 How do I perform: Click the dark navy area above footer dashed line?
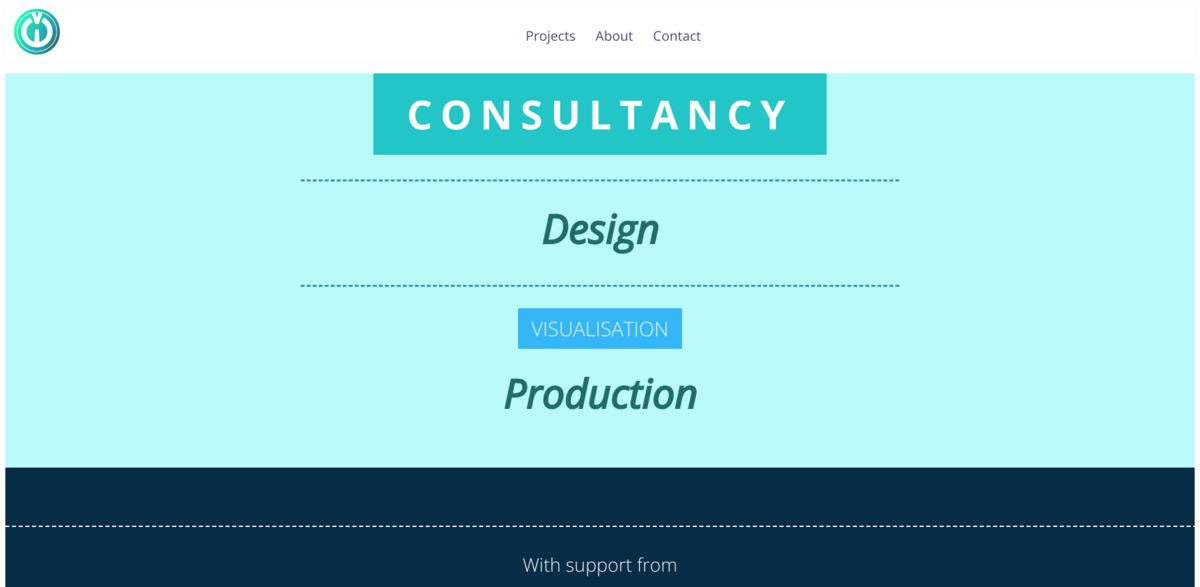(600, 496)
